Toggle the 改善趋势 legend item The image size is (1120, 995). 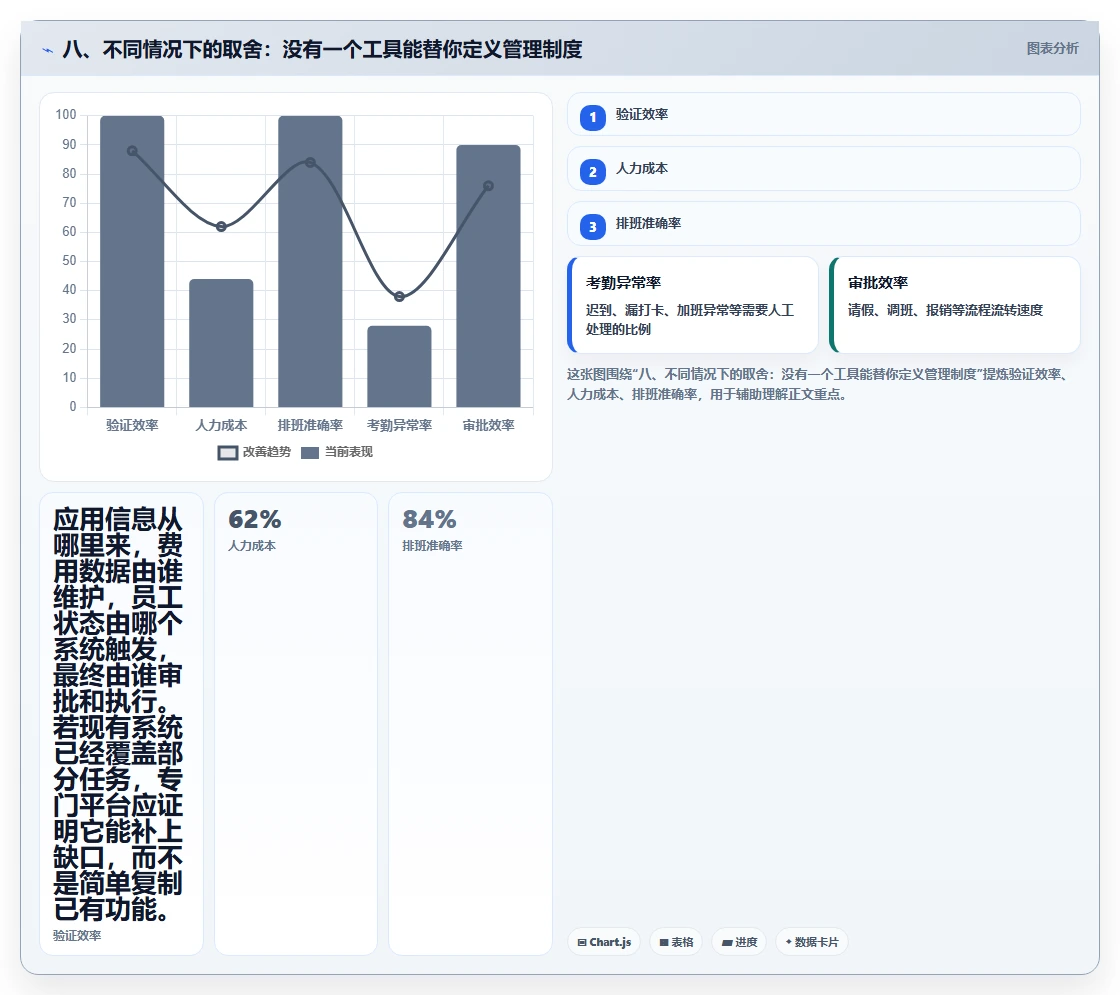[254, 452]
